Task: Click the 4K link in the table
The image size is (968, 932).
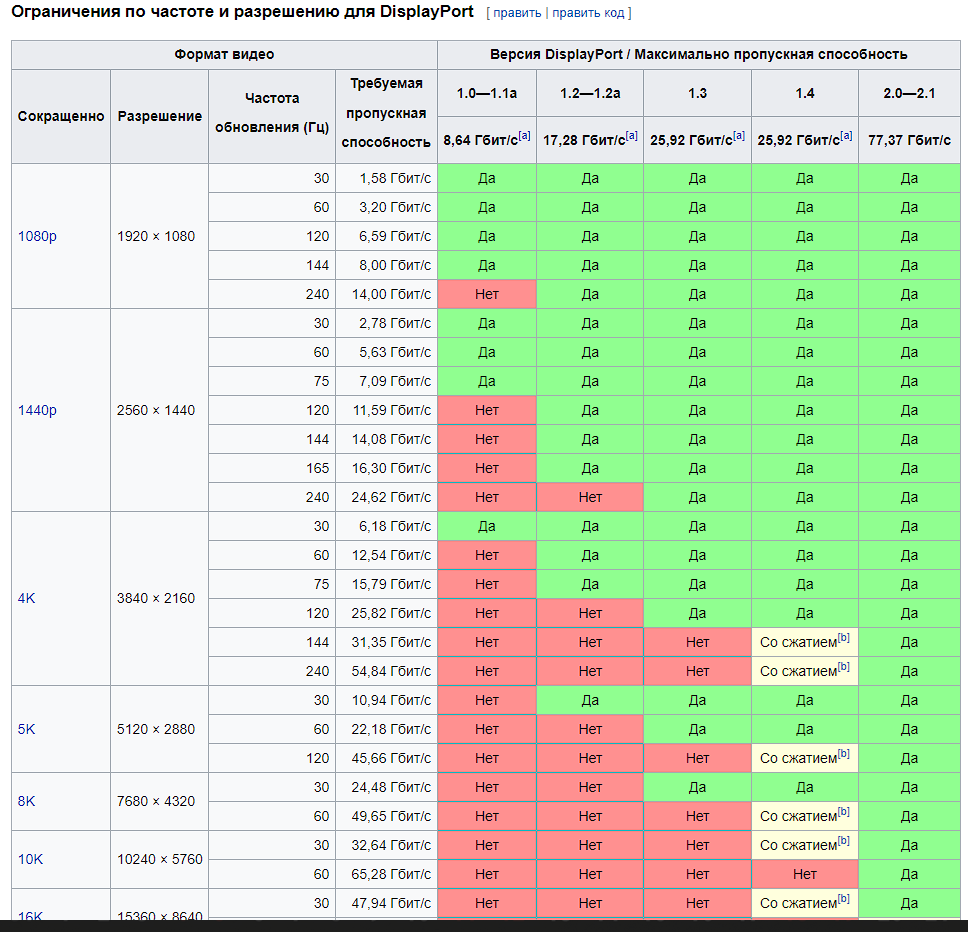Action: (27, 599)
